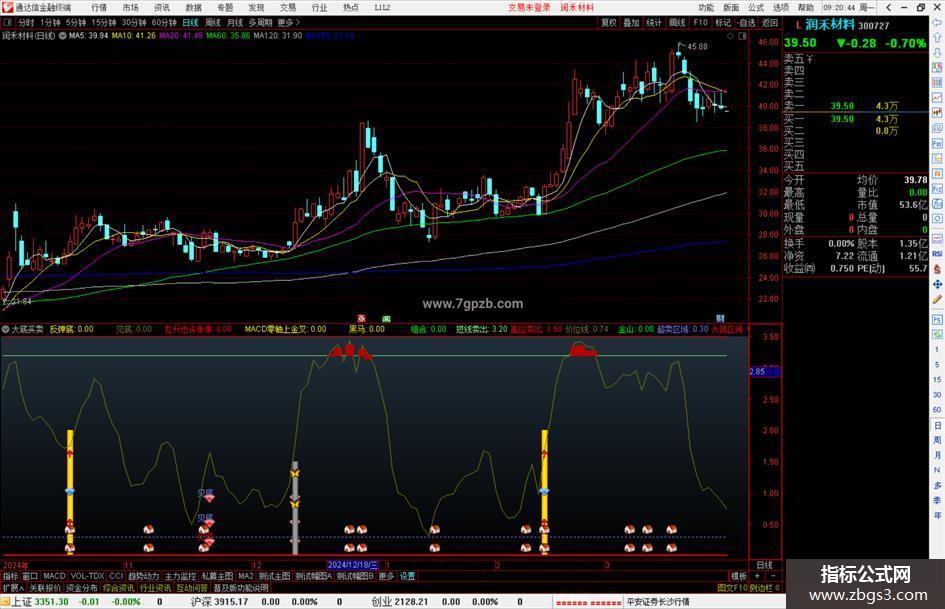Screen dimensions: 945x609
Task: Select the 30 minute button in the right sidebar
Action: pyautogui.click(x=937, y=395)
